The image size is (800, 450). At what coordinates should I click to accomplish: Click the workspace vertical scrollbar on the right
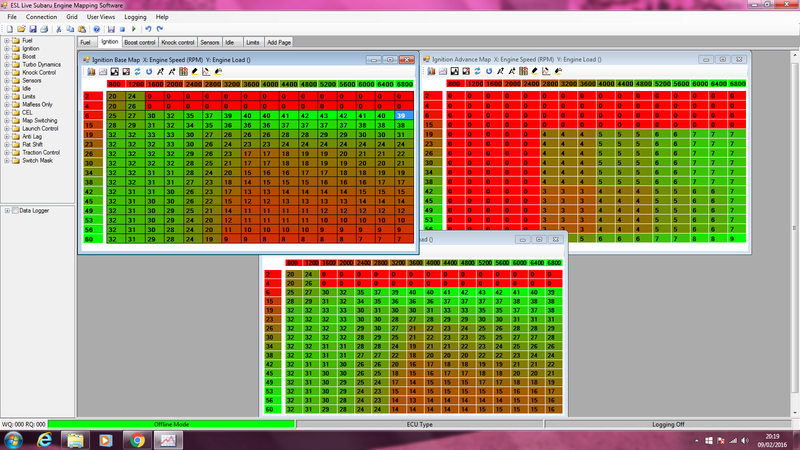coord(794,234)
